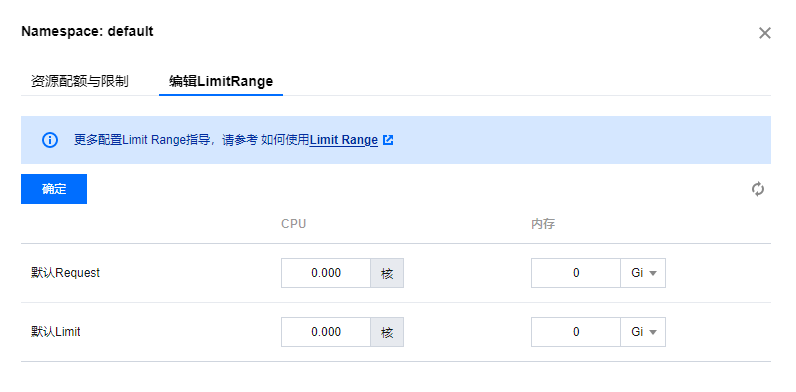Image resolution: width=796 pixels, height=392 pixels.
Task: Focus the 默认Request CPU input field
Action: click(x=326, y=273)
